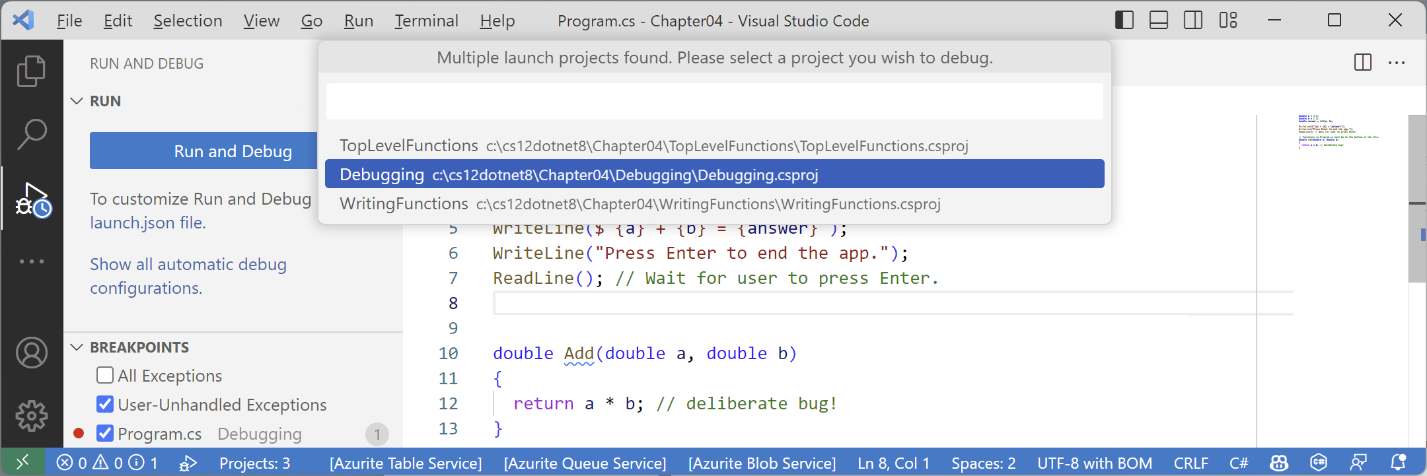Image resolution: width=1427 pixels, height=476 pixels.
Task: Change language mode via C# indicator
Action: coord(1238,463)
